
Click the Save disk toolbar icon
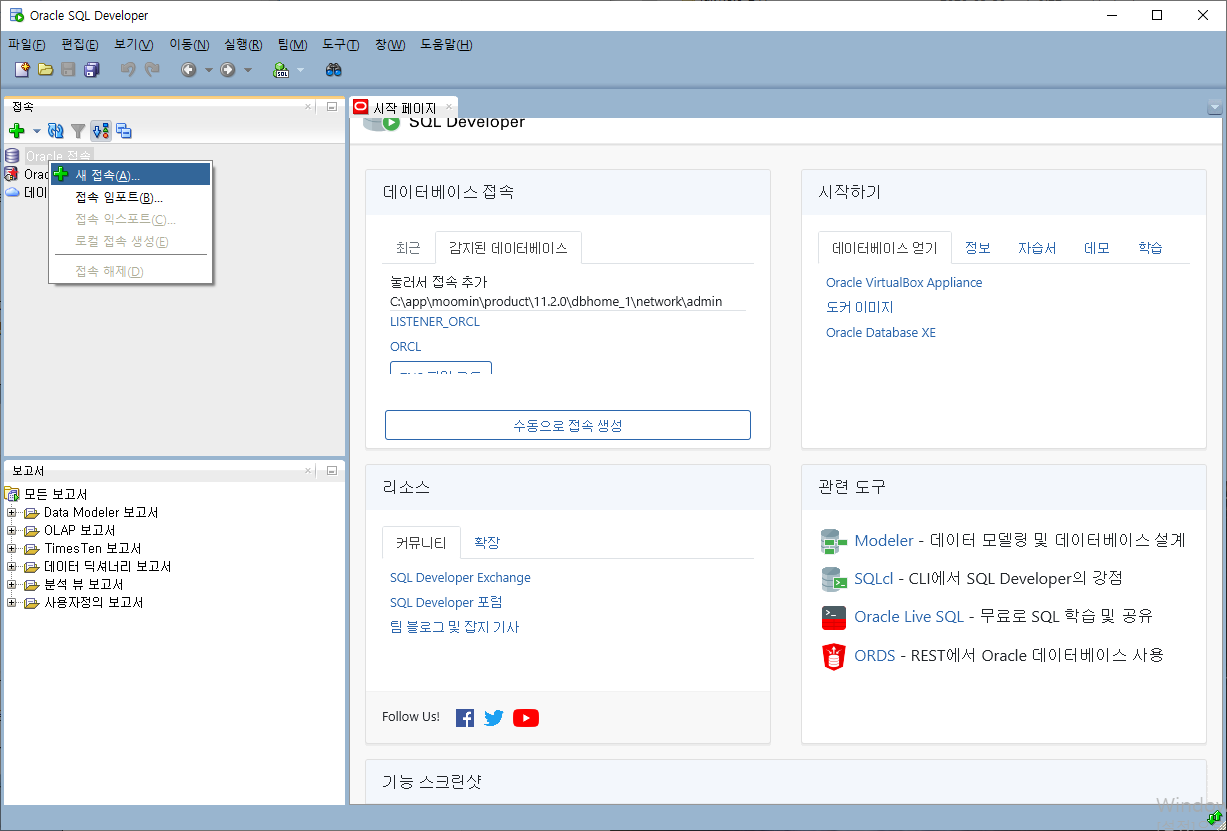tap(69, 70)
